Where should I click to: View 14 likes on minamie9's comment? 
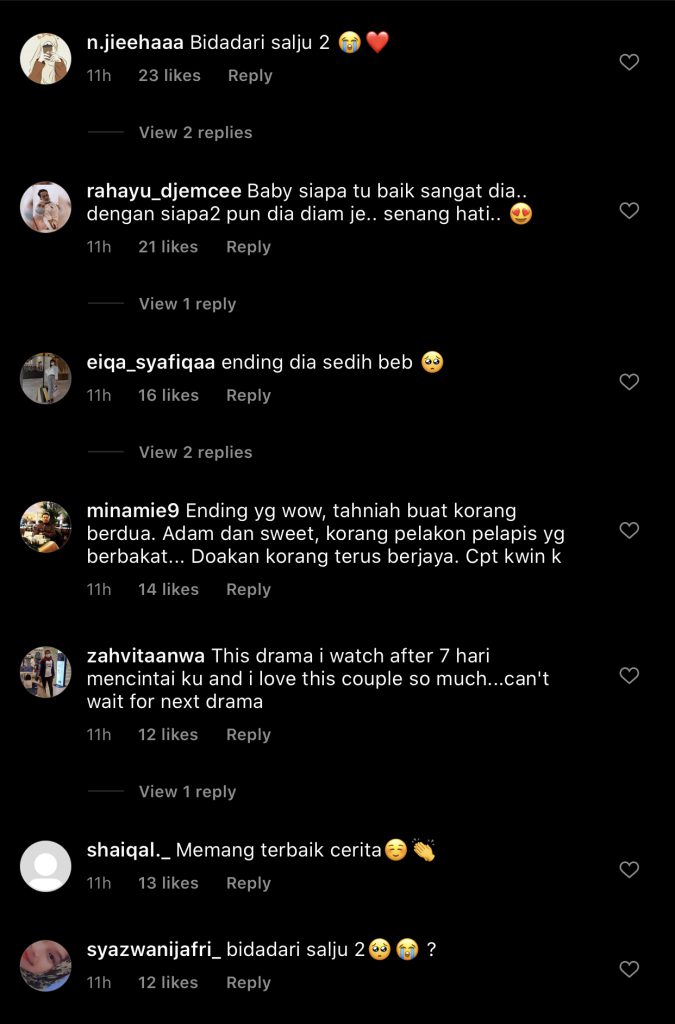[168, 589]
